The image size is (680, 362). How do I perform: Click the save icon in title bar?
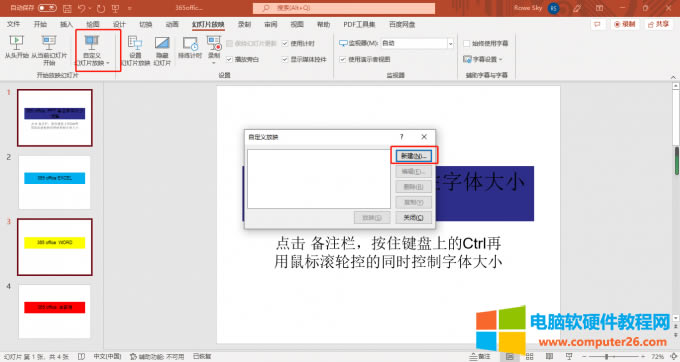click(67, 8)
